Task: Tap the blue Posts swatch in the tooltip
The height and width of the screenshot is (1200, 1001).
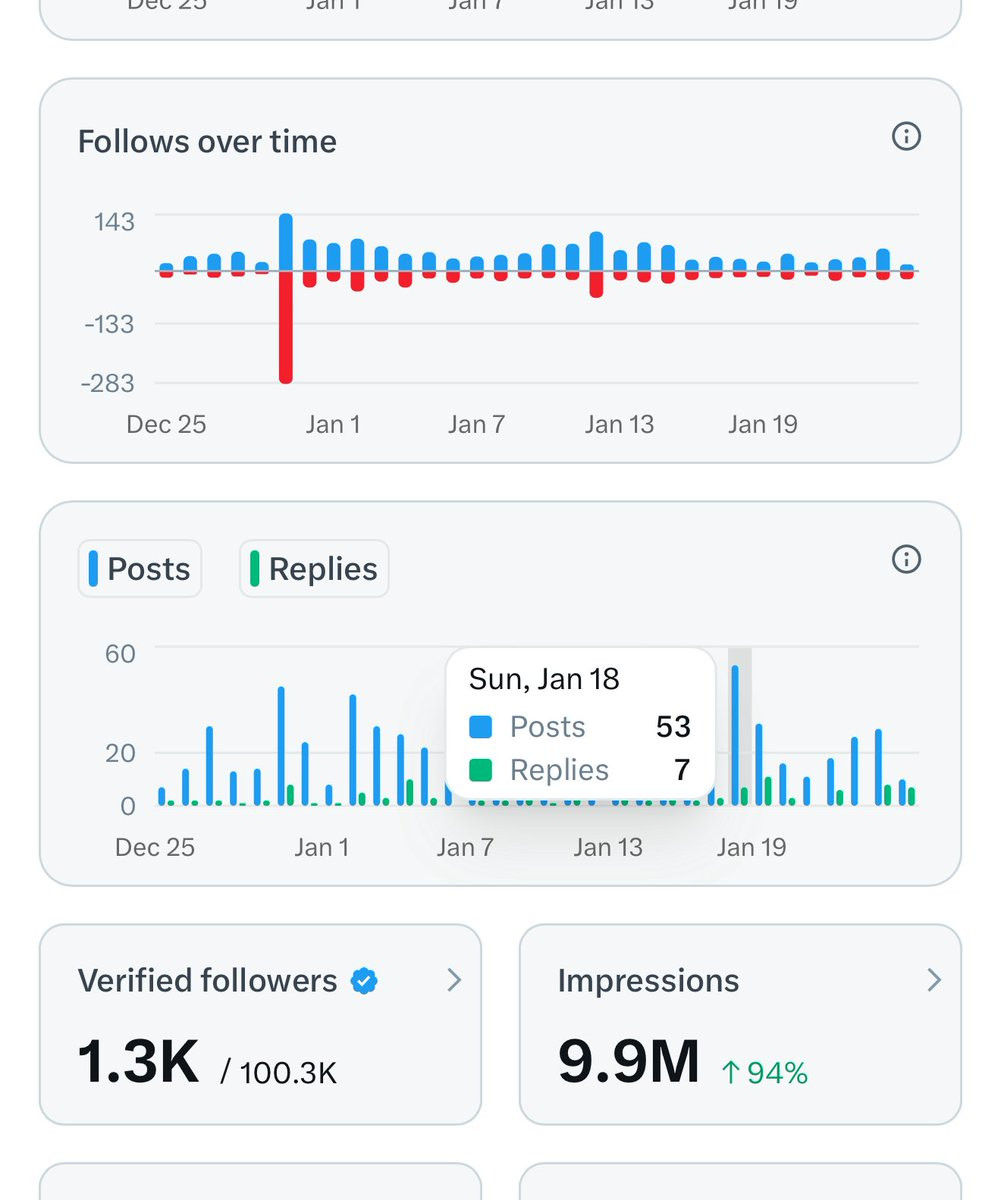Action: [x=480, y=727]
